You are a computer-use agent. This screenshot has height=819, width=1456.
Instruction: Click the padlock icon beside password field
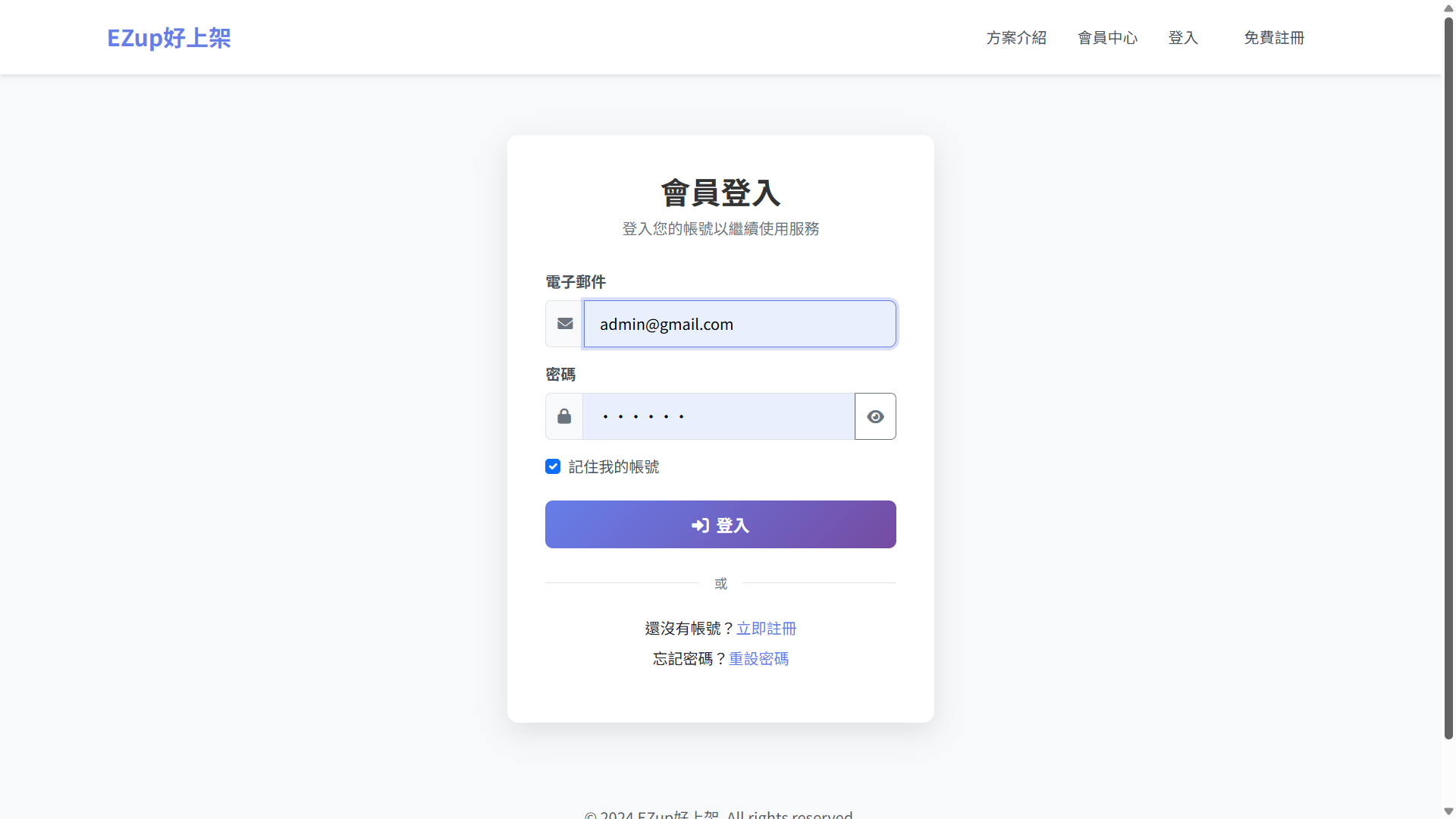point(564,416)
